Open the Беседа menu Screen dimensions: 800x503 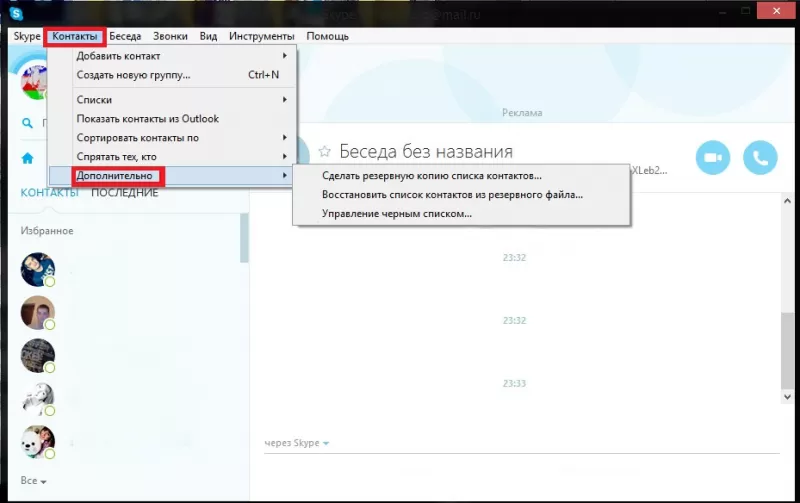click(125, 36)
